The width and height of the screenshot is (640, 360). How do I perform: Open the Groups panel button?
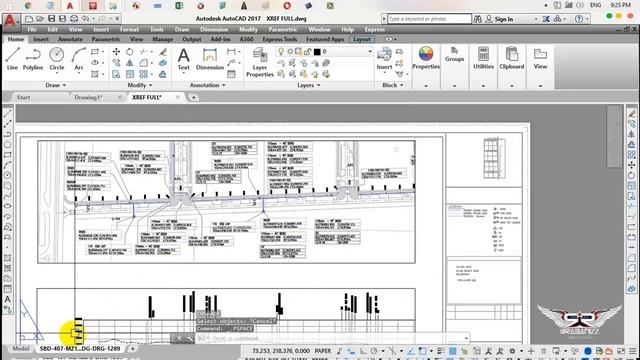pyautogui.click(x=454, y=55)
